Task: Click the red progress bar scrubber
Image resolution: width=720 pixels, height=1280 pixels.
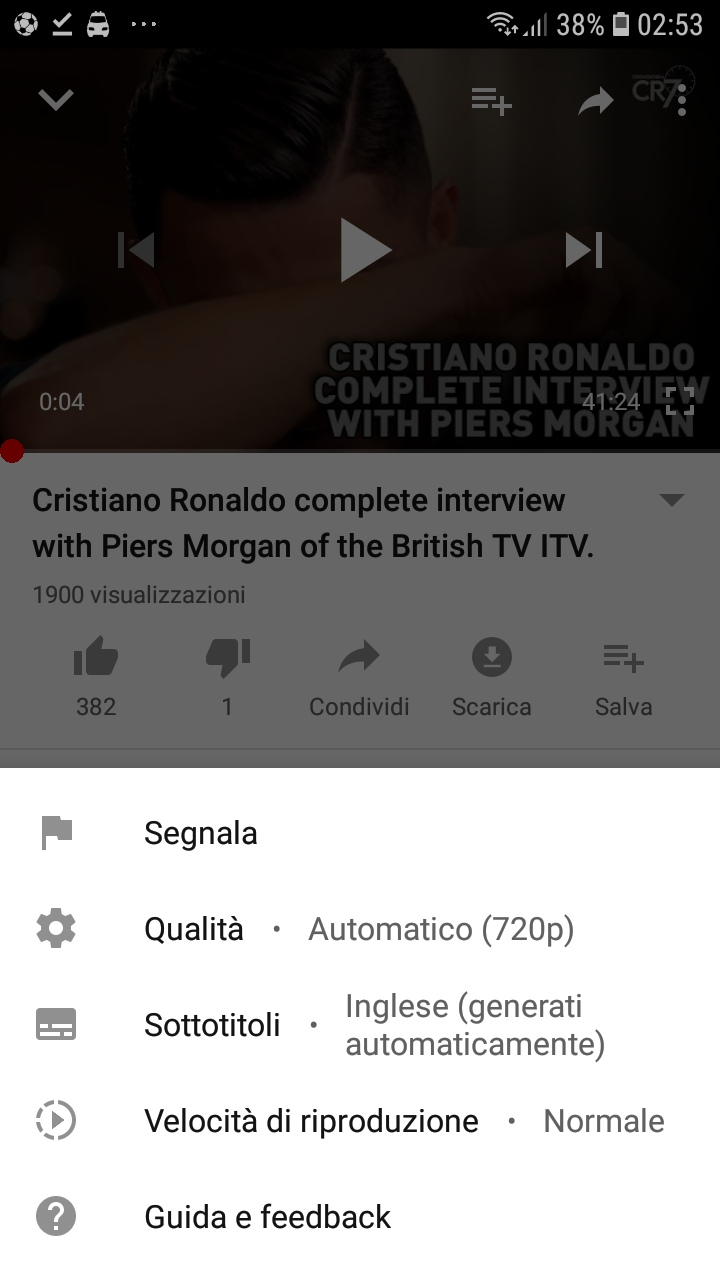Action: coord(11,451)
